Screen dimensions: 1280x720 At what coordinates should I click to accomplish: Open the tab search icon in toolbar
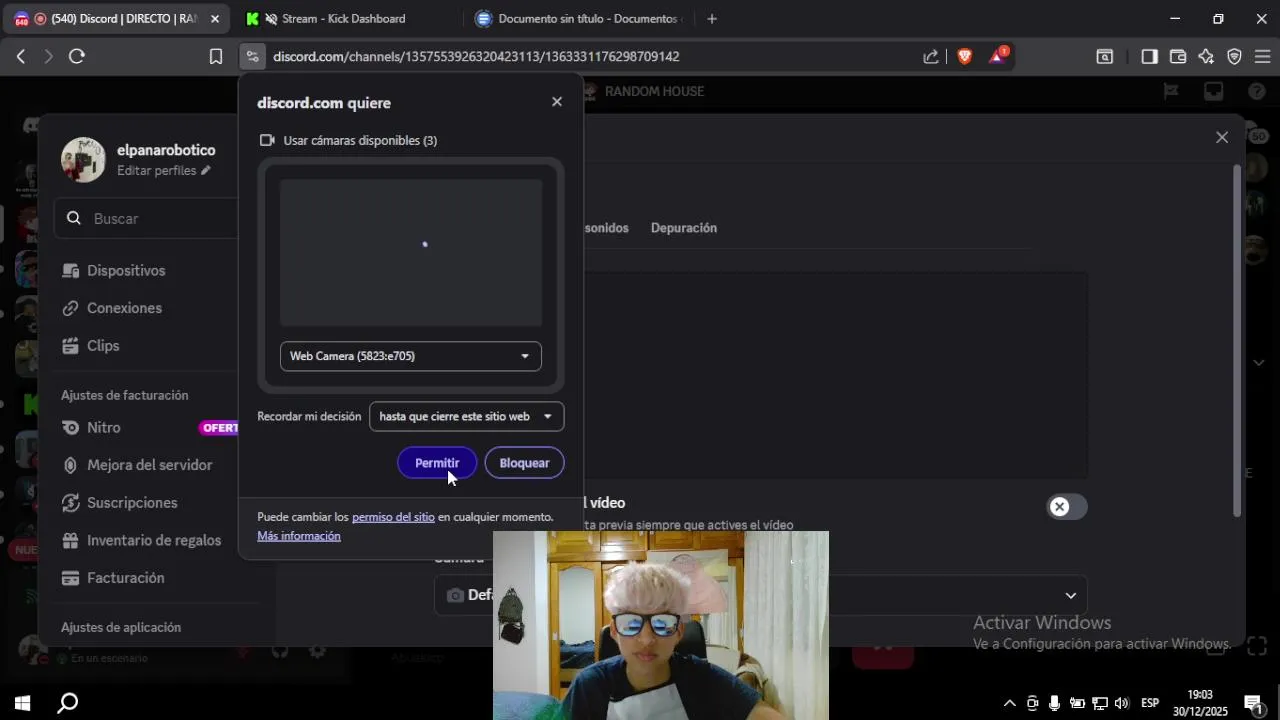(x=1105, y=57)
